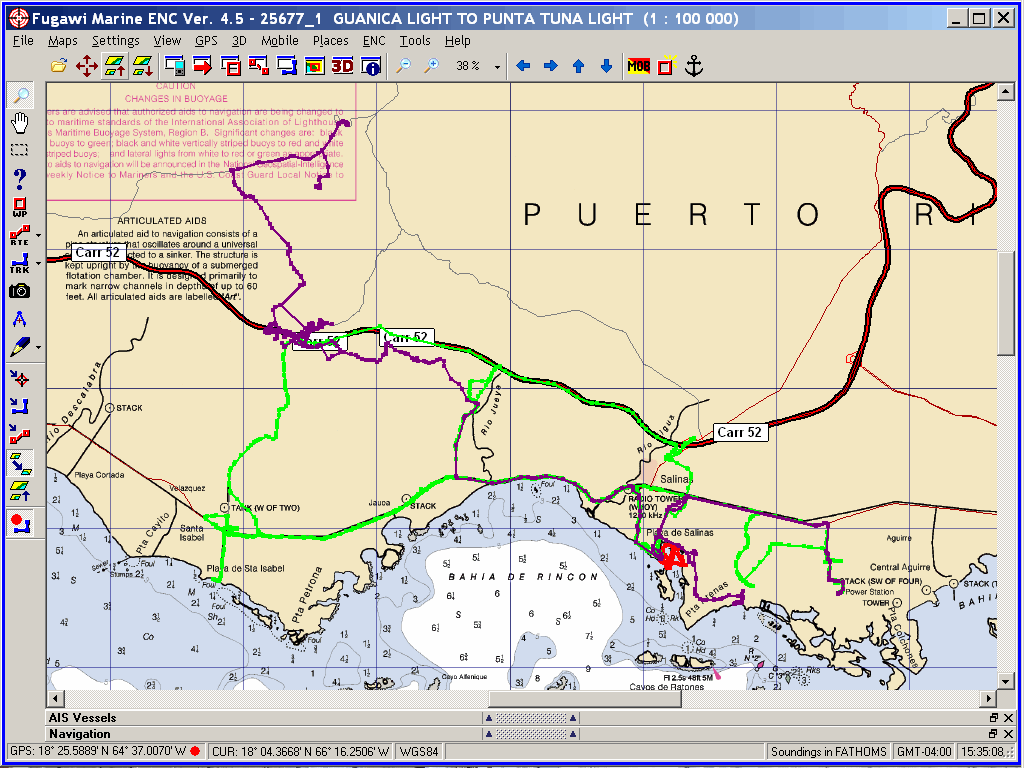
Task: Pan the map right with blue arrow
Action: pos(551,65)
